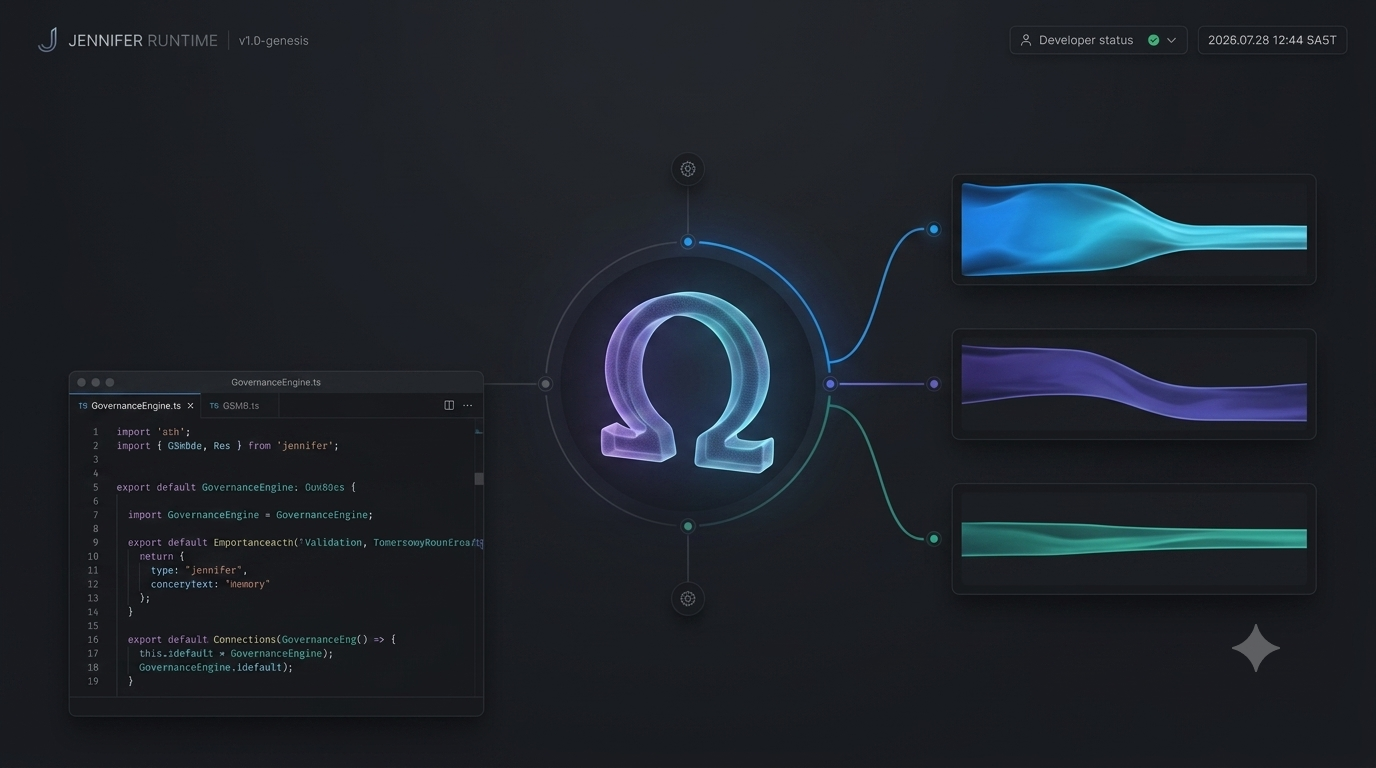The height and width of the screenshot is (768, 1376).
Task: Switch to the GSM8.ts tab
Action: (x=240, y=406)
